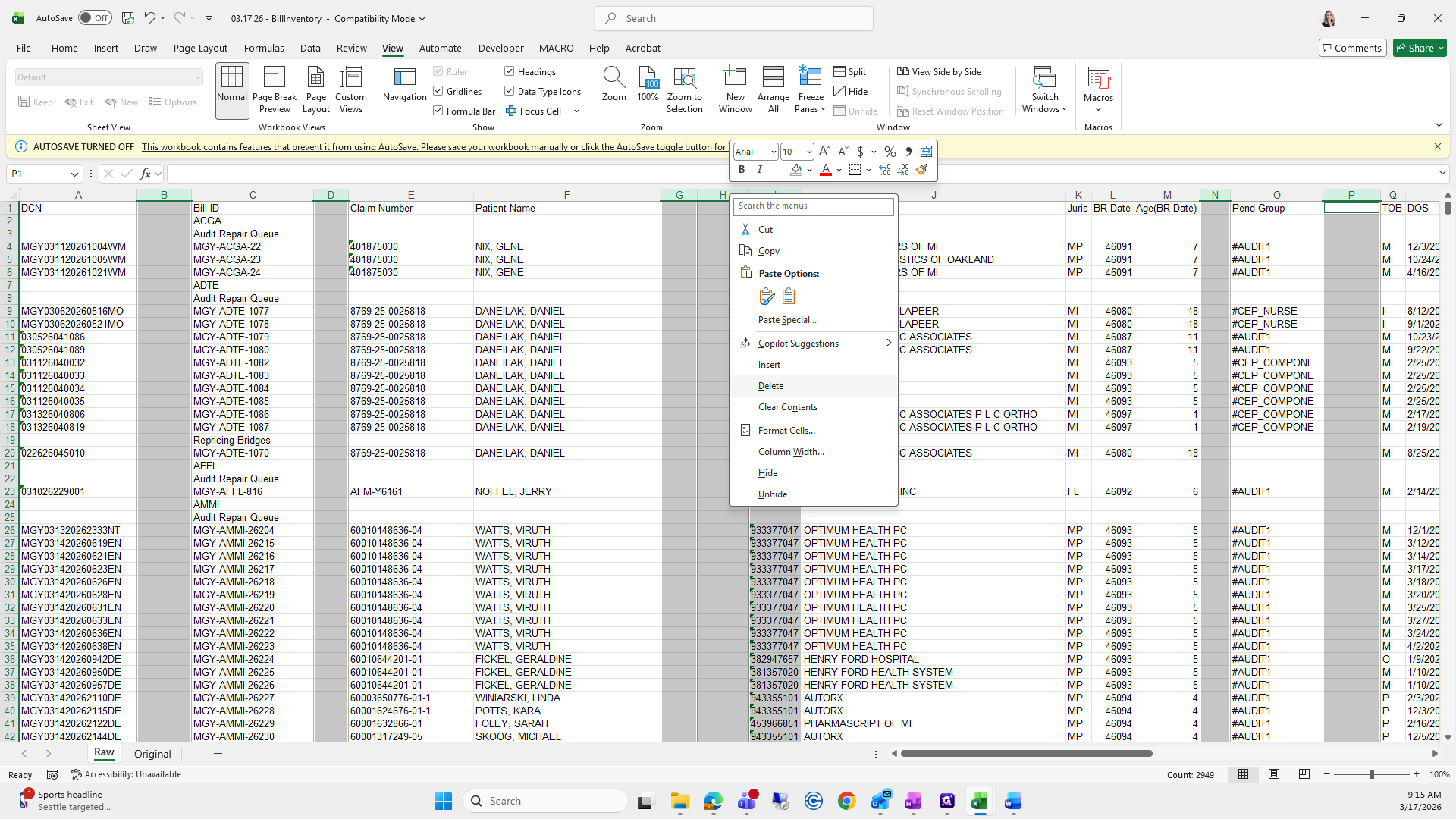Turn on the AutoSave toggle
Image resolution: width=1456 pixels, height=819 pixels.
95,18
